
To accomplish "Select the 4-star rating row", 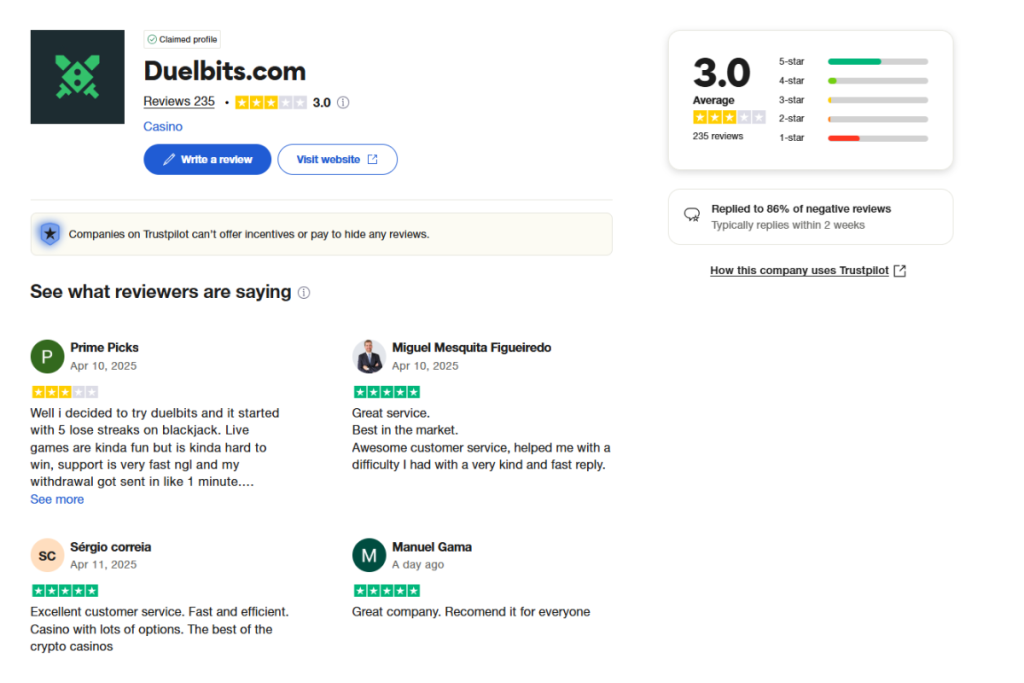I will pos(853,81).
